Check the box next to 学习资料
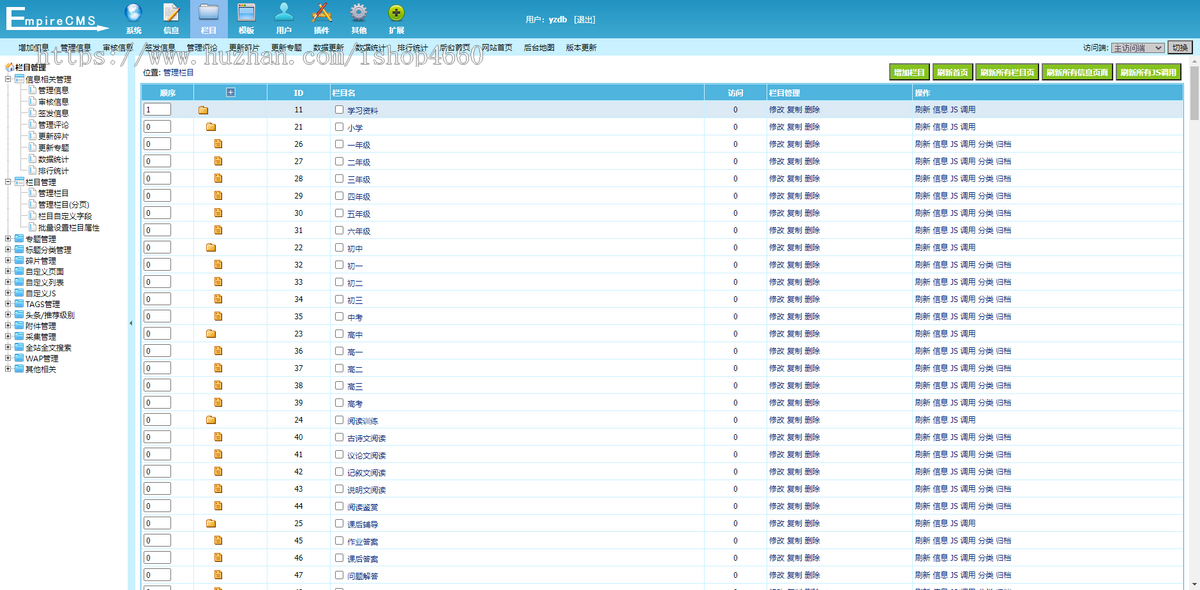 pyautogui.click(x=339, y=110)
